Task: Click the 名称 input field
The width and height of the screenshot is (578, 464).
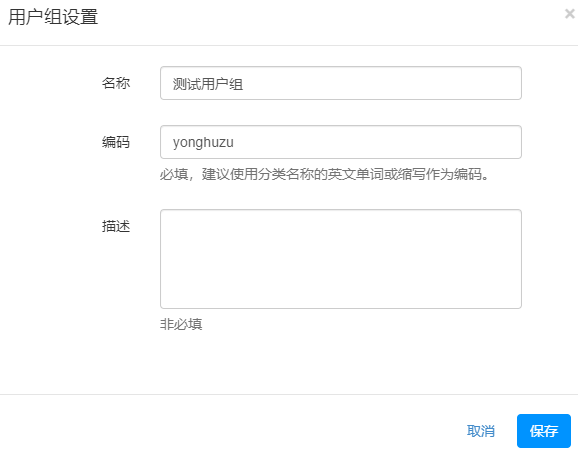Action: click(341, 83)
